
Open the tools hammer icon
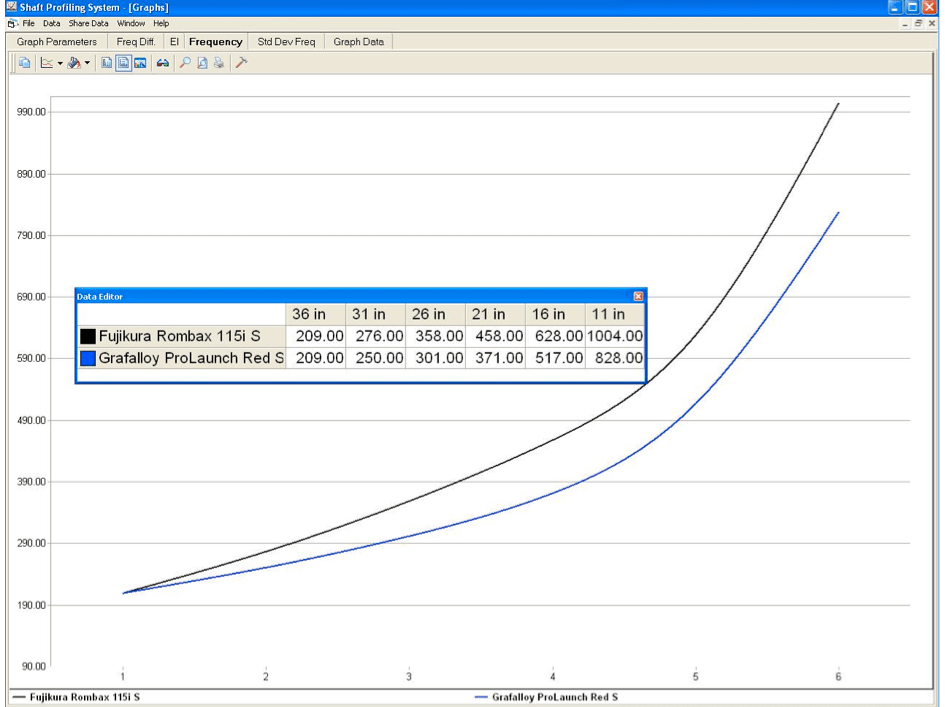pyautogui.click(x=240, y=62)
